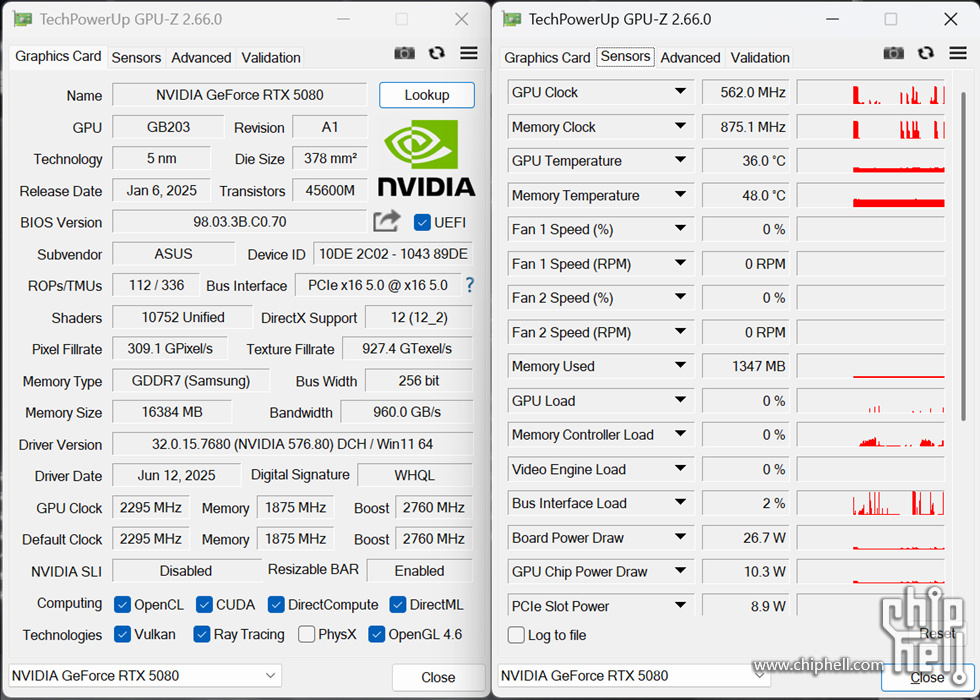Open the GPU Load sensor dropdown arrow
The height and width of the screenshot is (700, 980).
click(681, 401)
